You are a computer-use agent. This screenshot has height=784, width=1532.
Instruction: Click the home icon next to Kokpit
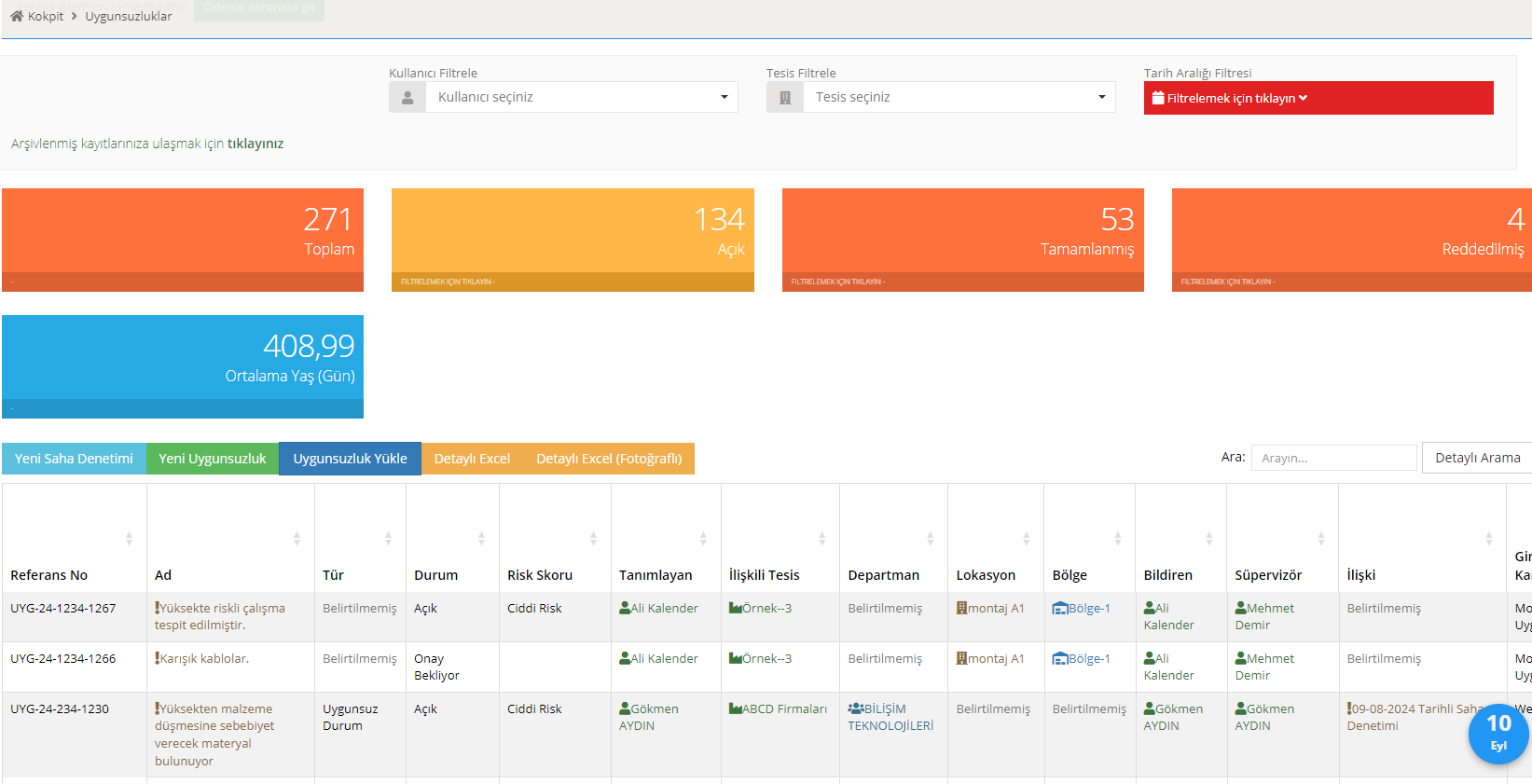pos(16,16)
